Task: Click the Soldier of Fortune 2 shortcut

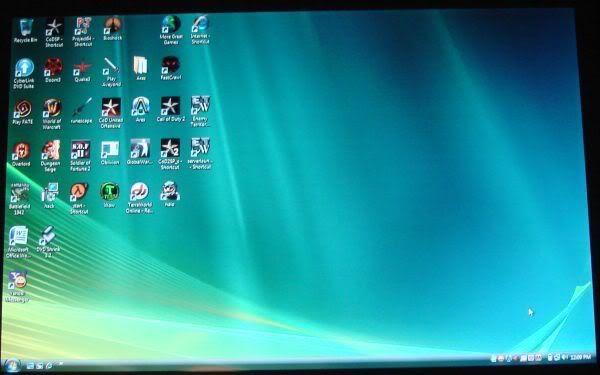Action: (80, 155)
